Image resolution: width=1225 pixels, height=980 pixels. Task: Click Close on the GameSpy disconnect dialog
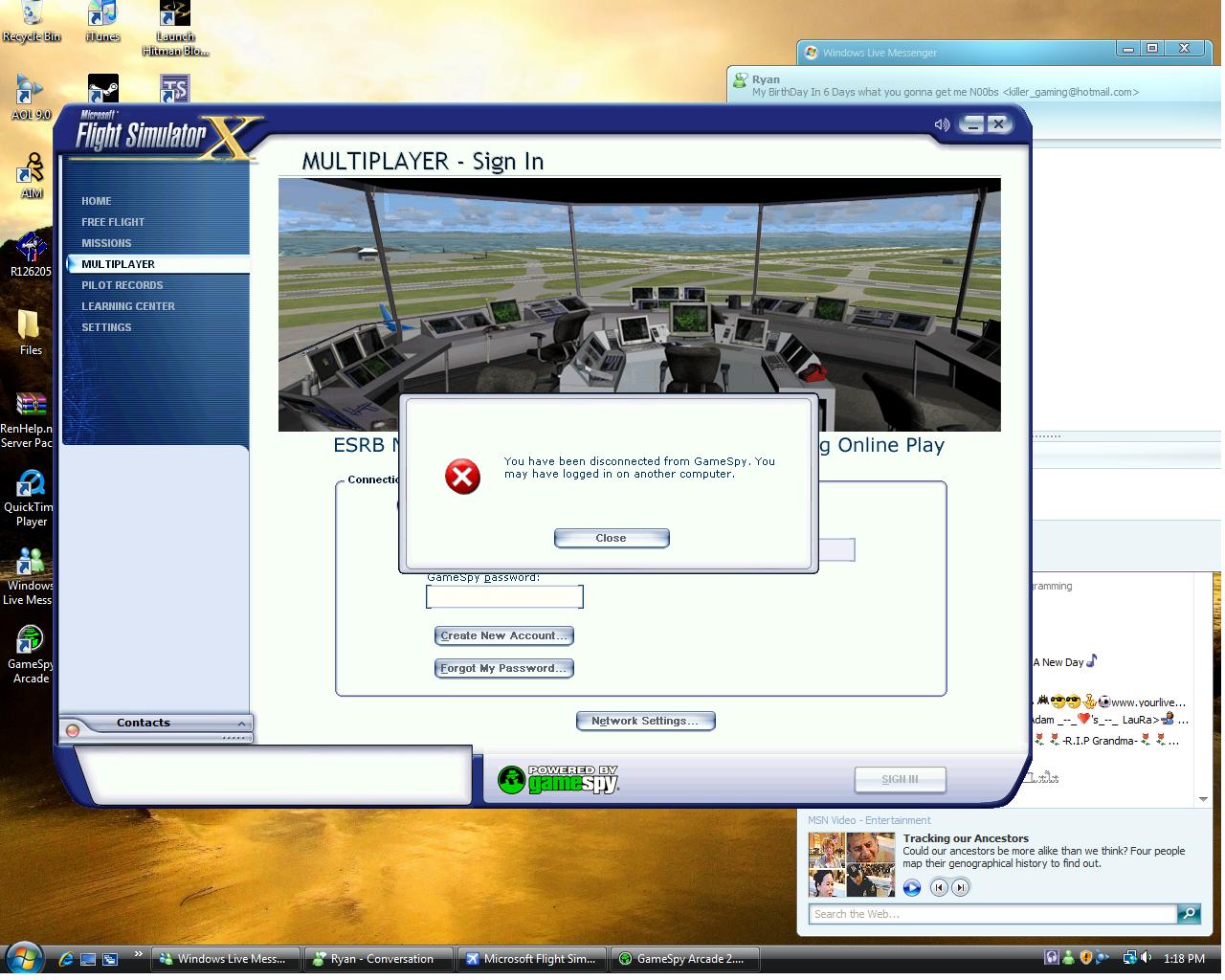coord(611,538)
